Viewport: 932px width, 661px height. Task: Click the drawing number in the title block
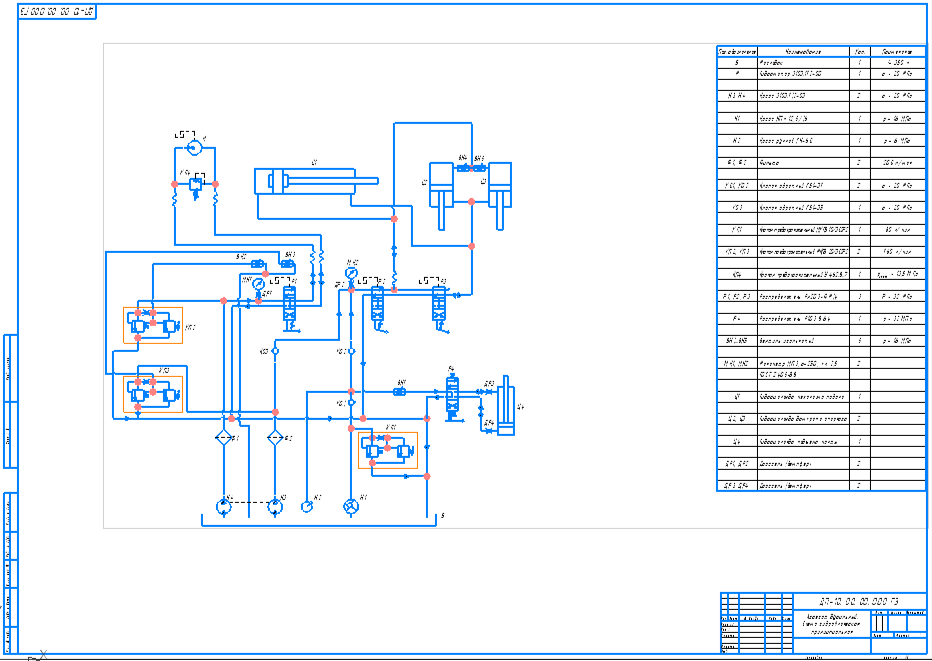pyautogui.click(x=853, y=600)
